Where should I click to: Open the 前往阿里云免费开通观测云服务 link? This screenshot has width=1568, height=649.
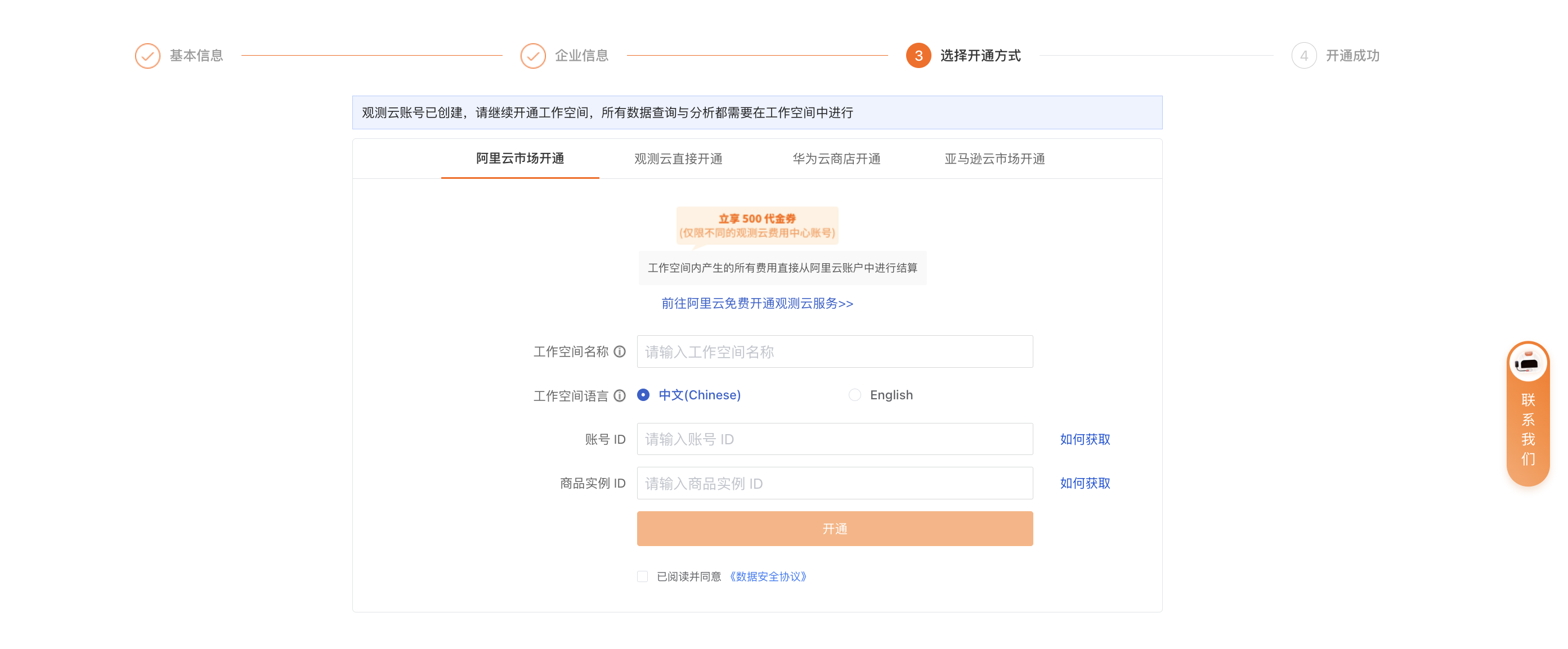(x=756, y=304)
